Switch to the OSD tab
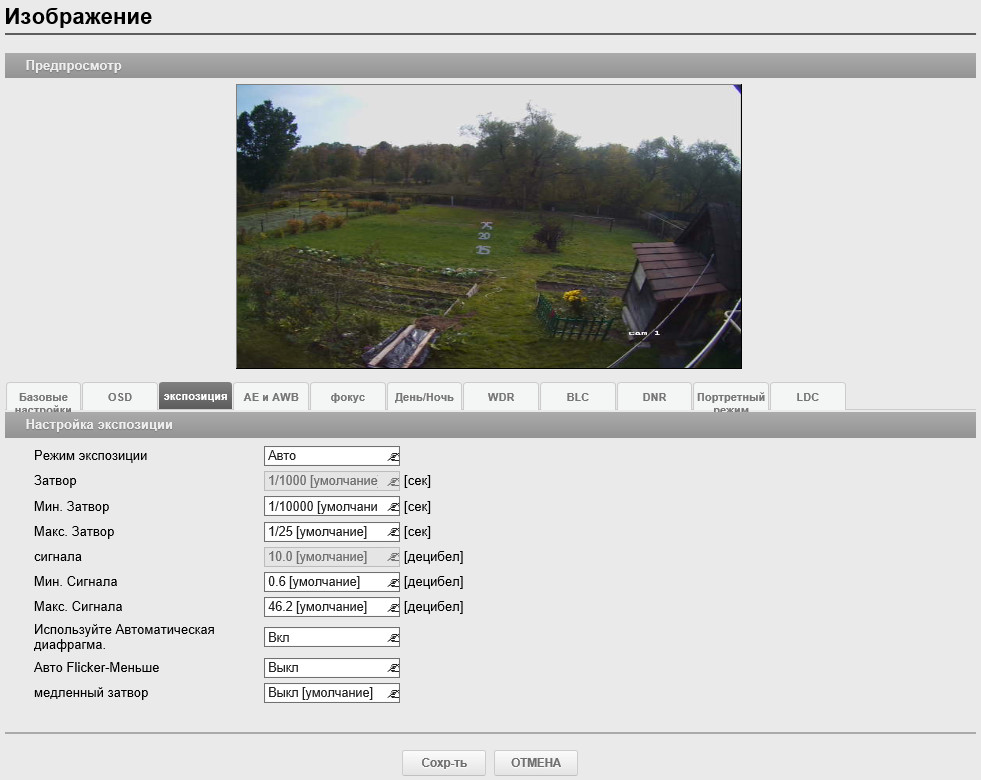 (x=119, y=397)
